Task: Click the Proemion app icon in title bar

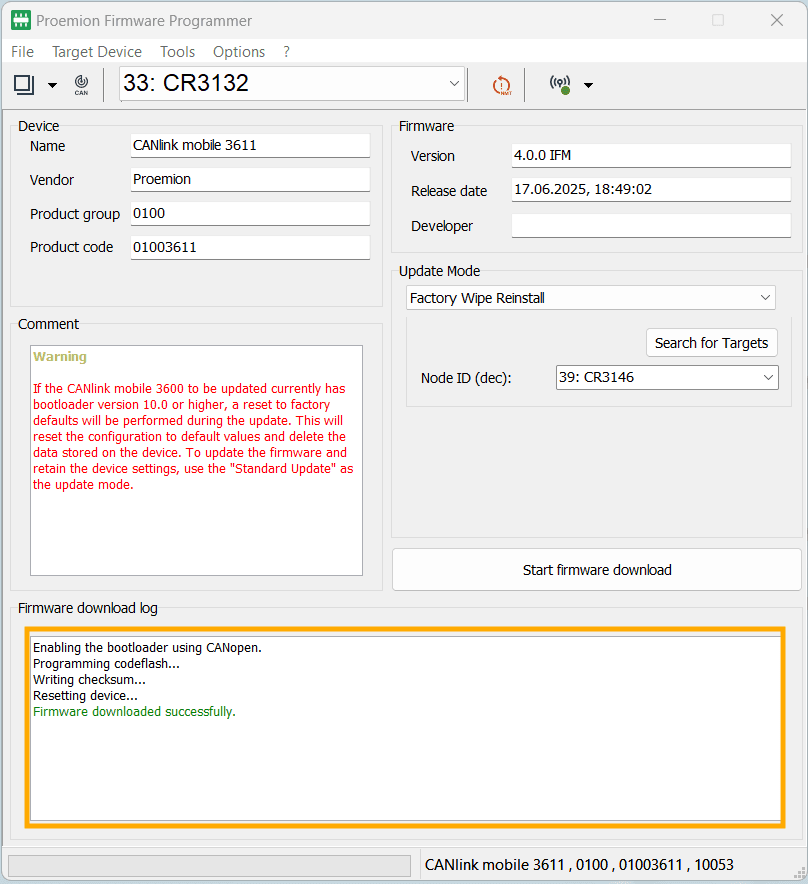Action: point(20,20)
